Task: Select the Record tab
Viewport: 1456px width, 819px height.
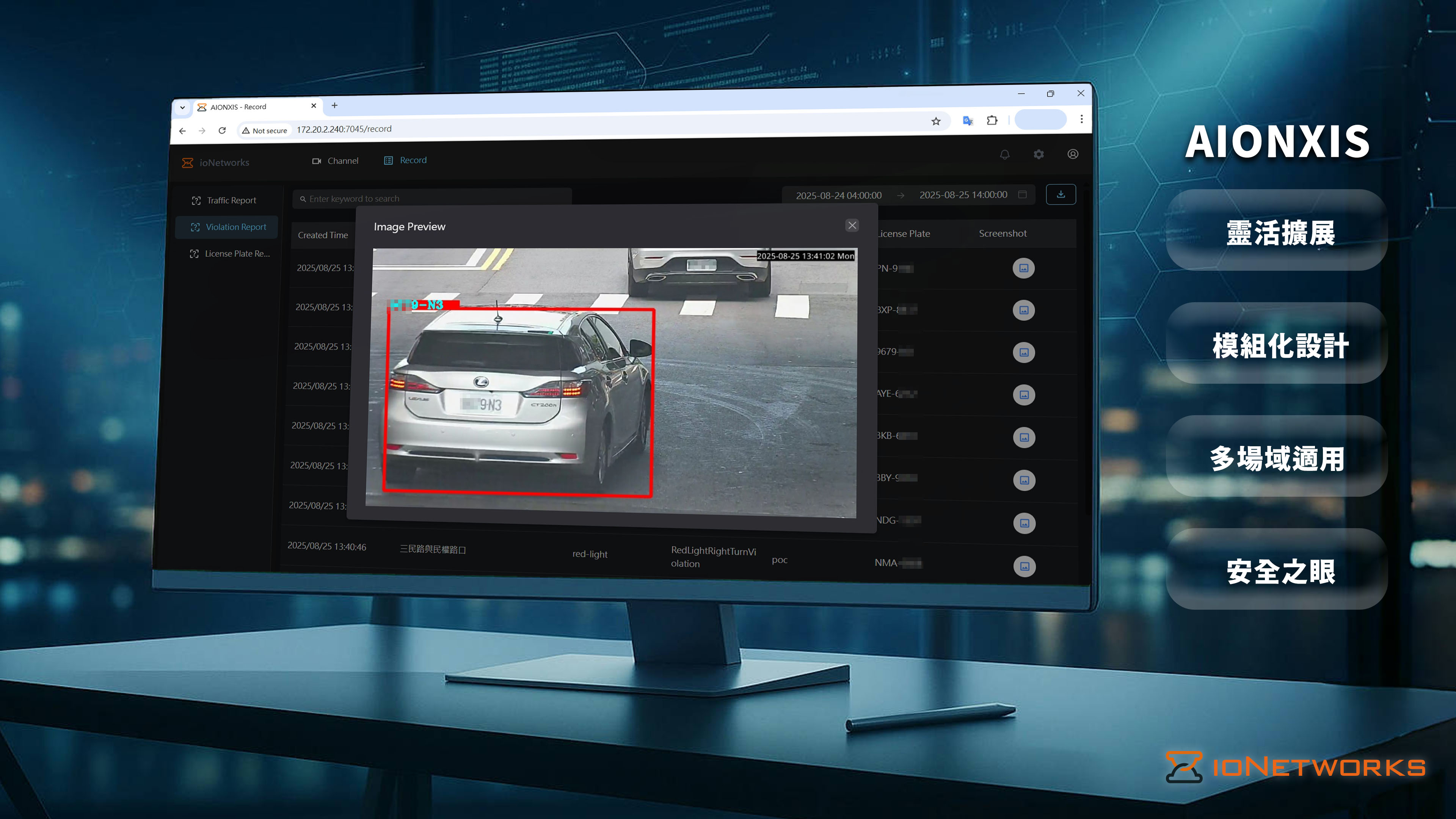Action: point(405,160)
